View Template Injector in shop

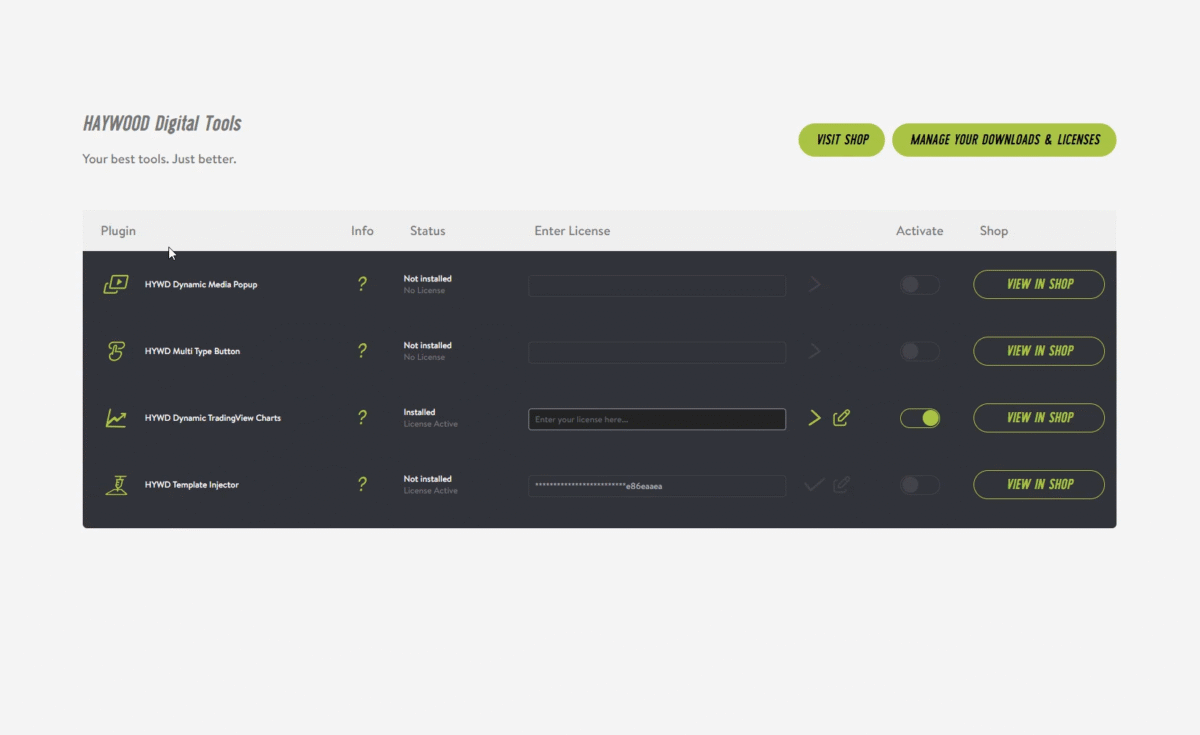pyautogui.click(x=1038, y=485)
